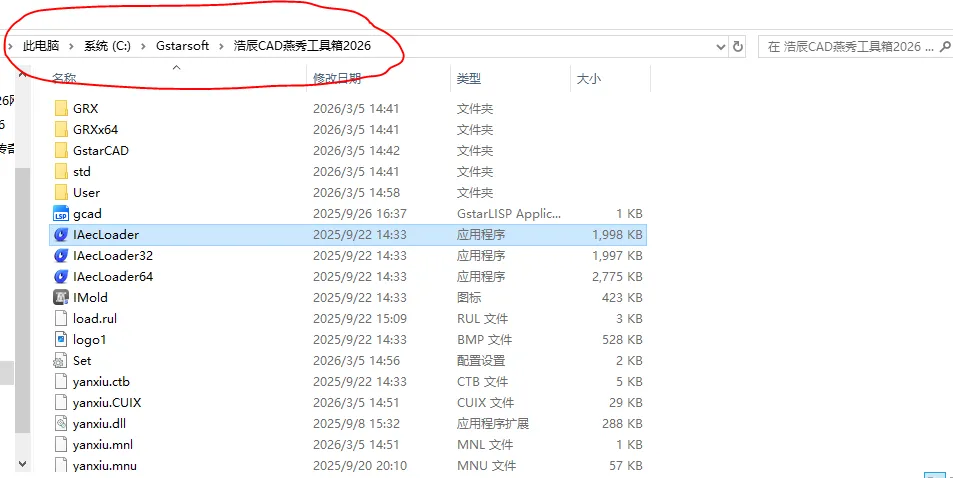This screenshot has width=953, height=478.
Task: Click navigation pane scroll up arrow
Action: pos(22,74)
